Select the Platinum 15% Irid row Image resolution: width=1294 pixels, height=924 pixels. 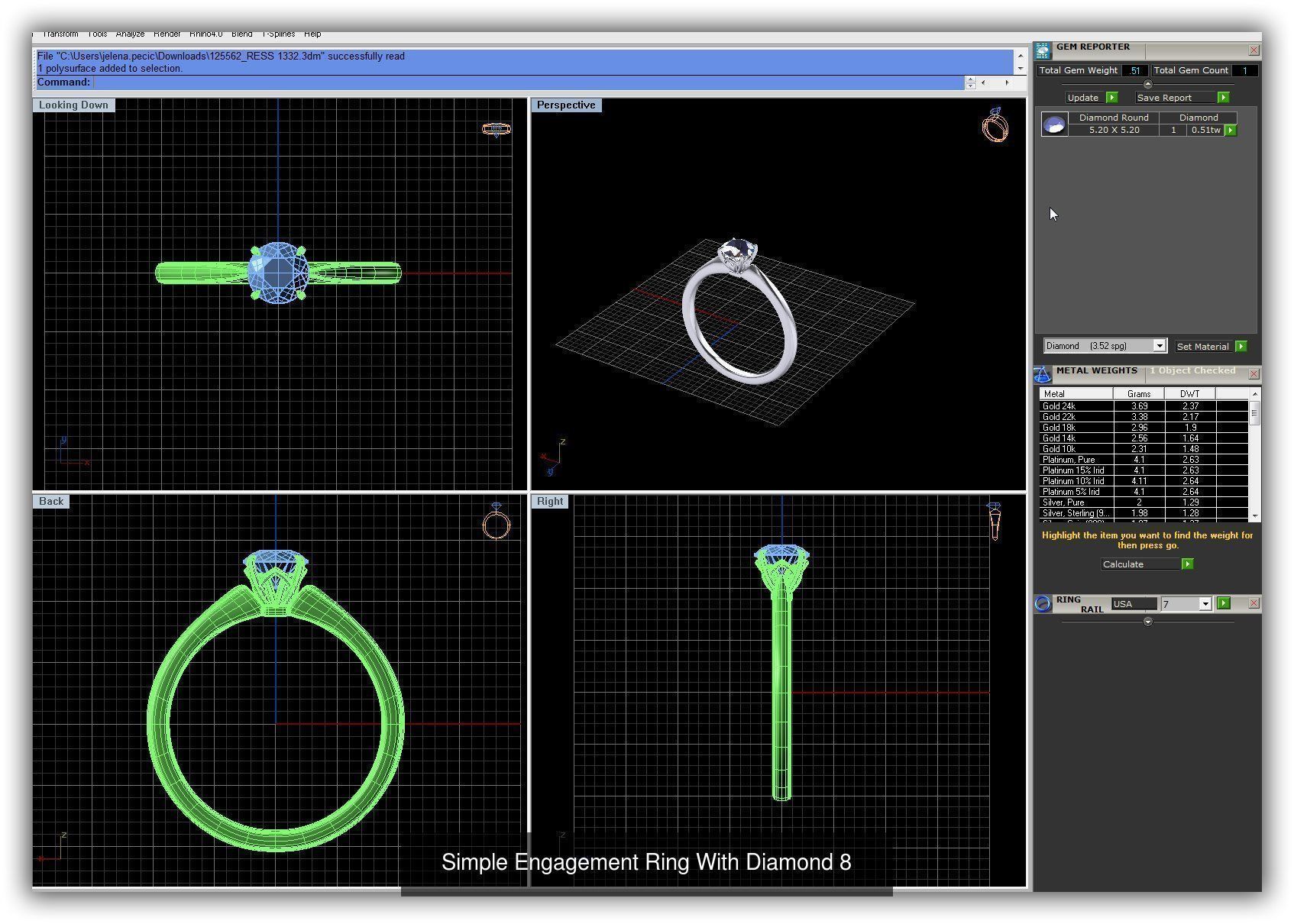[1144, 470]
